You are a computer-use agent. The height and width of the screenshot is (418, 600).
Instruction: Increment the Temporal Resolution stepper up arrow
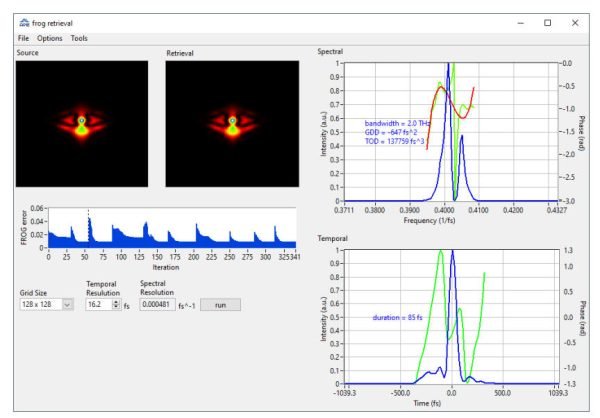coord(116,302)
